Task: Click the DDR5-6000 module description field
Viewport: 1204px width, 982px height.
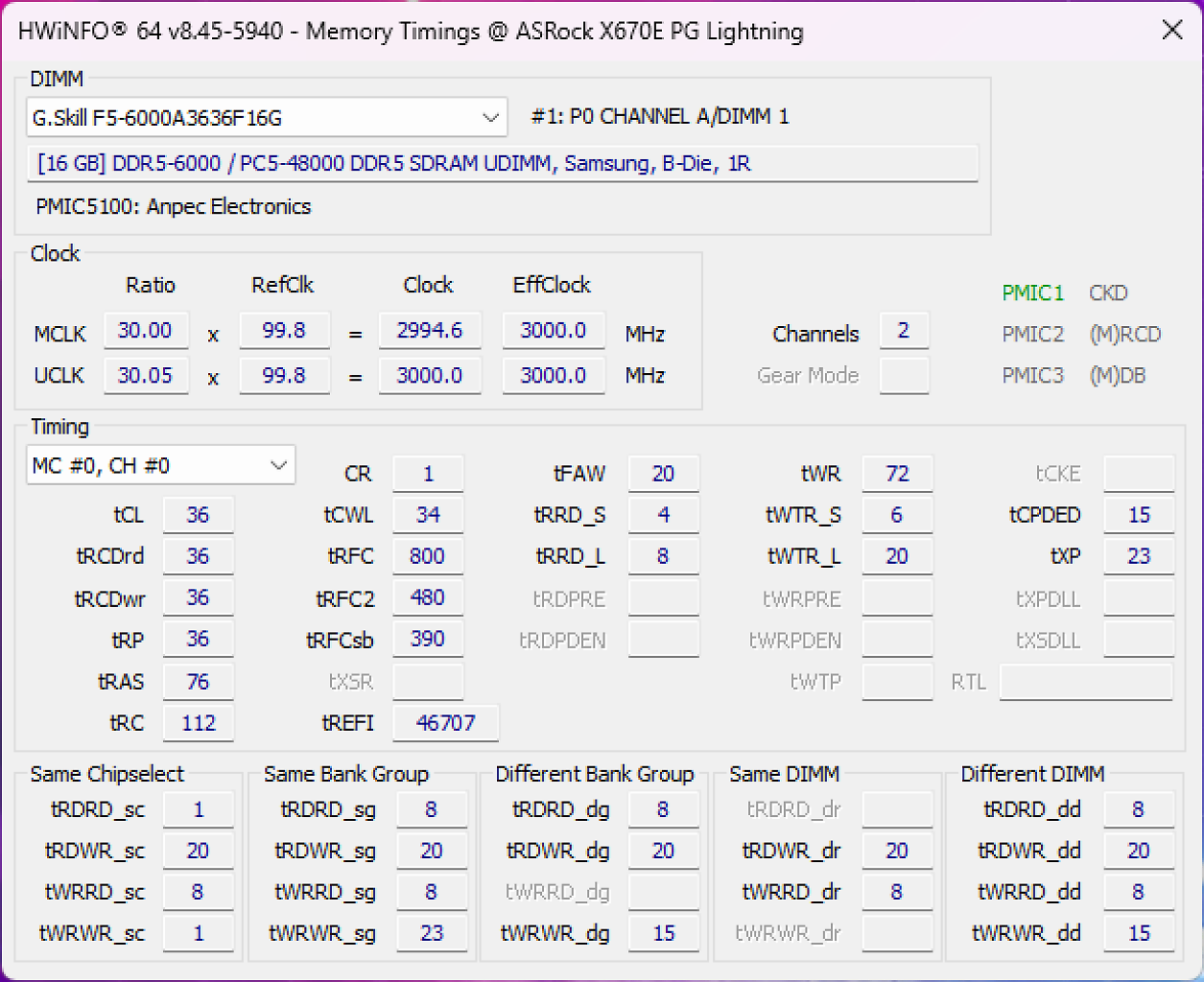Action: pos(503,163)
